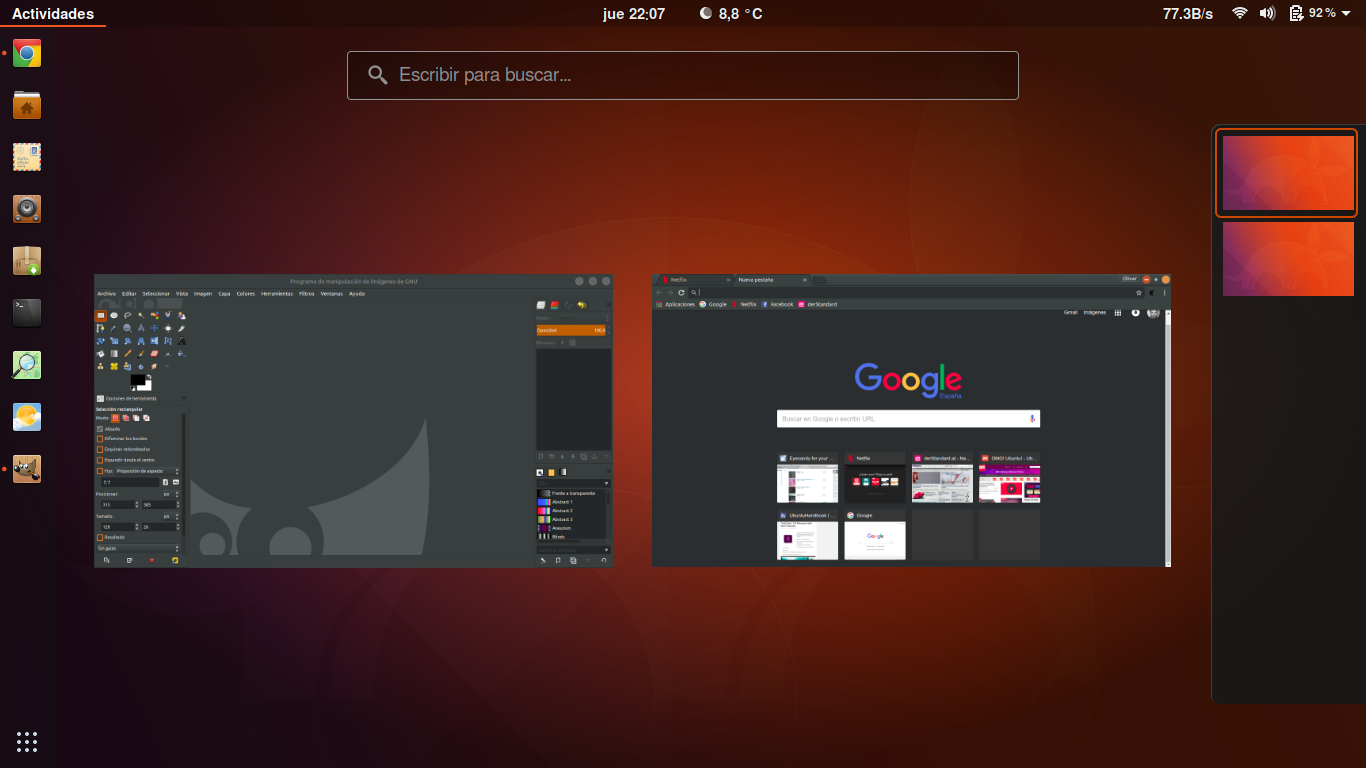Enable Esquinas redondeadas checkbox
This screenshot has height=768, width=1366.
[100, 449]
